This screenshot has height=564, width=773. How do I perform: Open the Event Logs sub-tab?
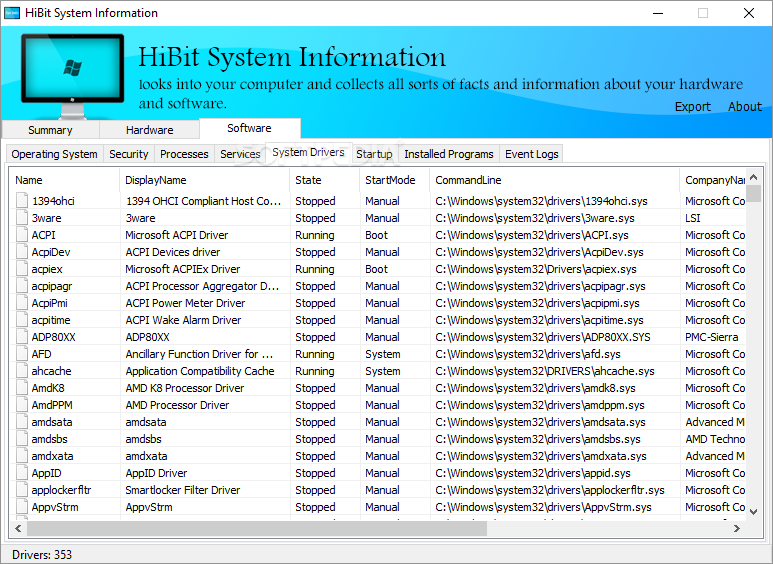pyautogui.click(x=531, y=154)
